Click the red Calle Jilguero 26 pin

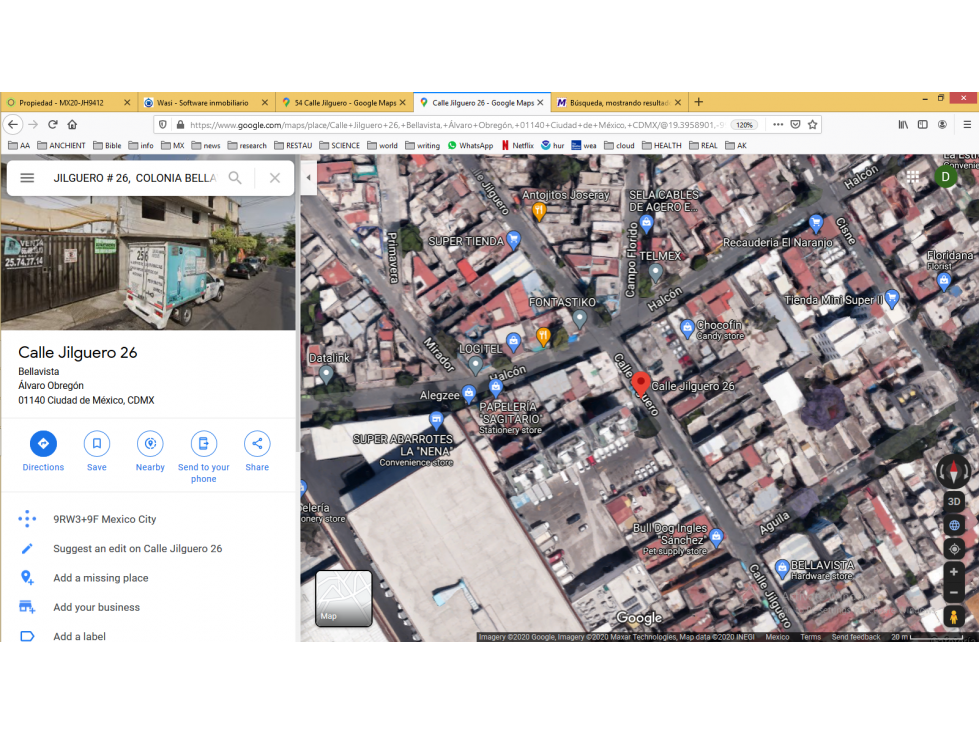[641, 383]
